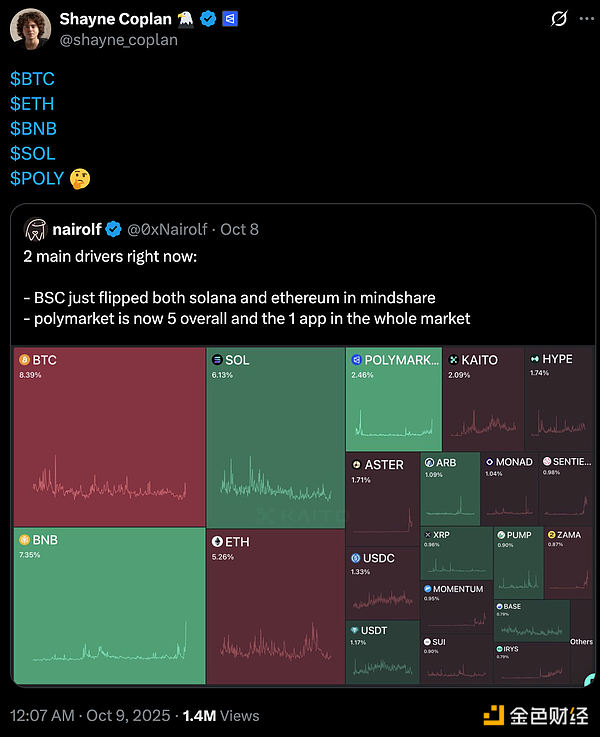Image resolution: width=600 pixels, height=737 pixels.
Task: Click the BNB coin icon in the treemap
Action: pyautogui.click(x=23, y=540)
